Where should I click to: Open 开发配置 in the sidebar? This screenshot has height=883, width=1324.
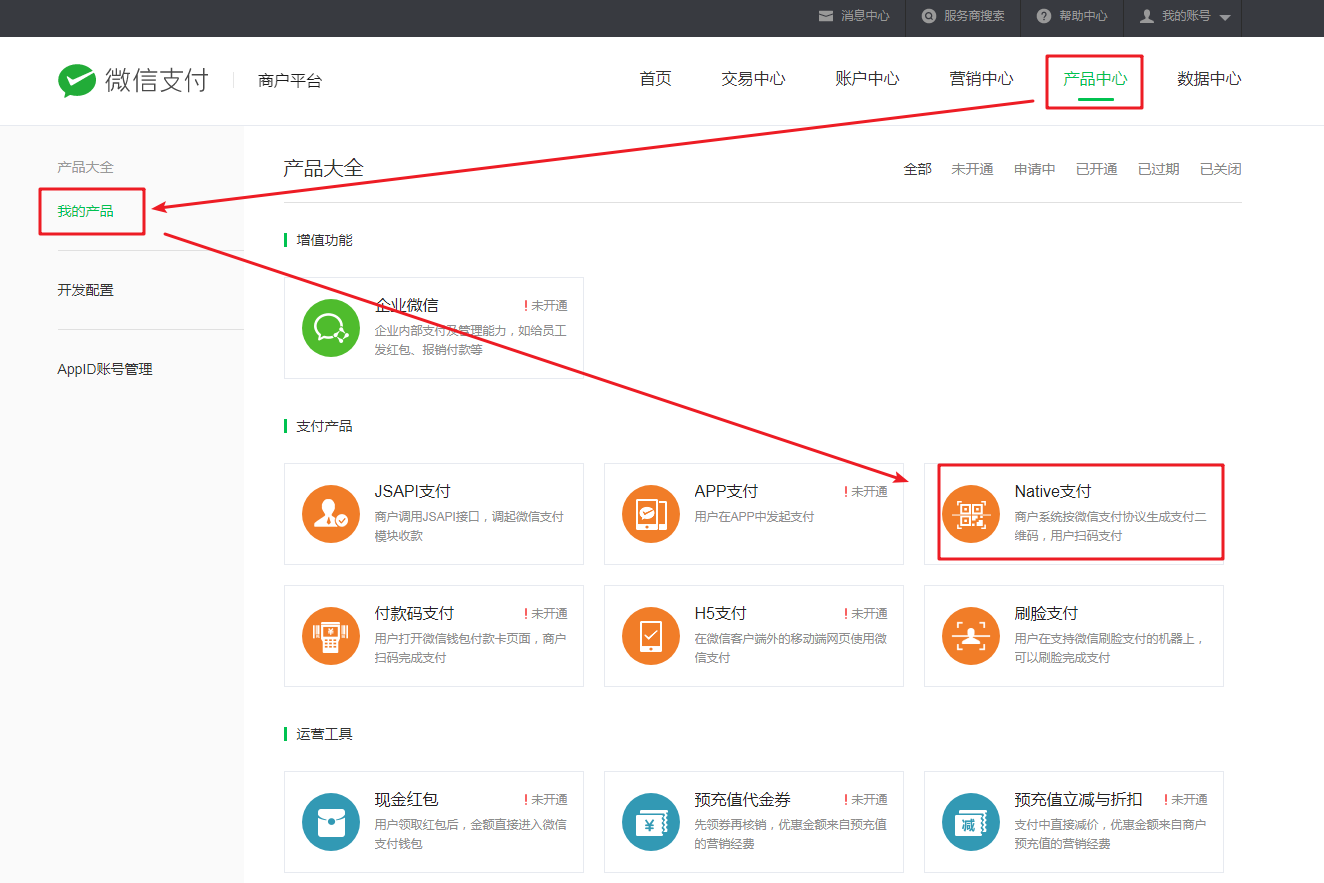86,290
